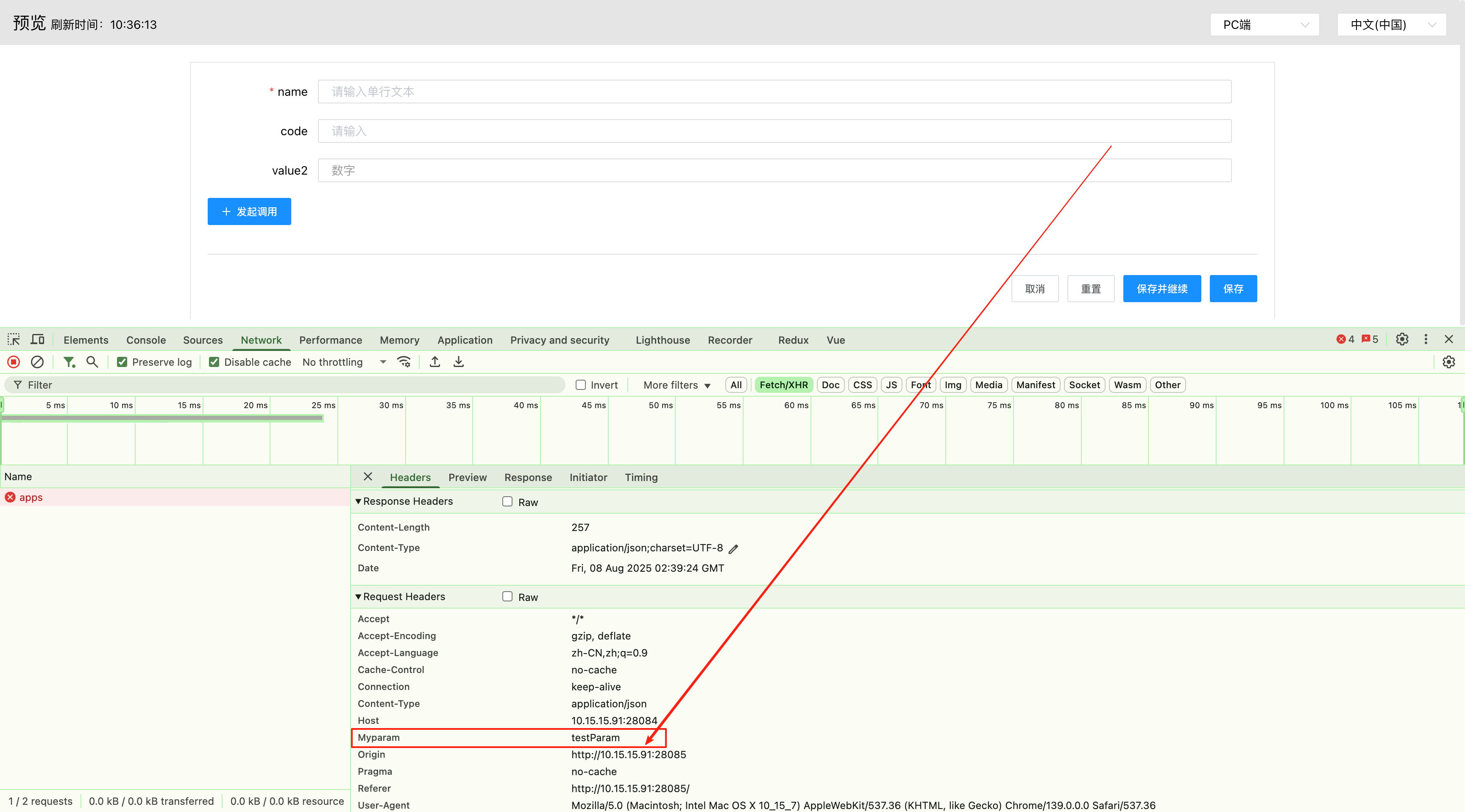The width and height of the screenshot is (1465, 812).
Task: Expand the More filters dropdown
Action: [677, 385]
